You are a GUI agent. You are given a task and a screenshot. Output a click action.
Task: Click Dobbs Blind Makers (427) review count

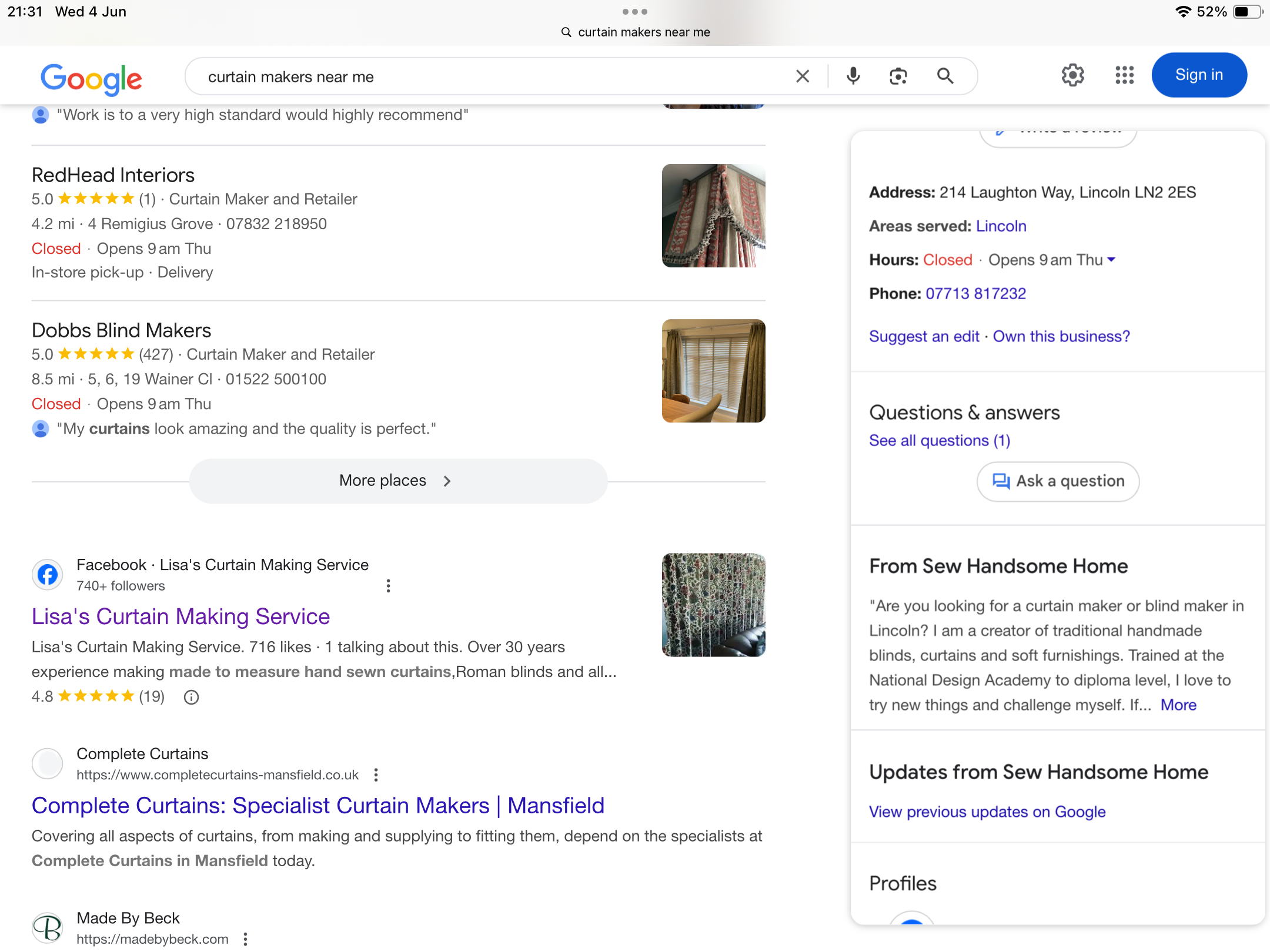point(156,354)
